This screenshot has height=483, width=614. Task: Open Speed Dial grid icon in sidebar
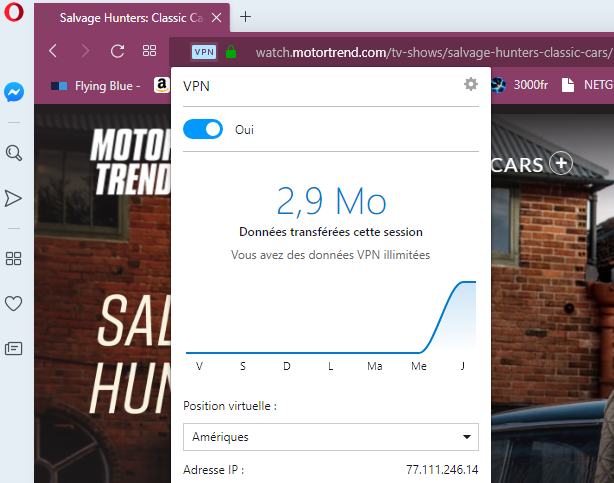pos(13,259)
